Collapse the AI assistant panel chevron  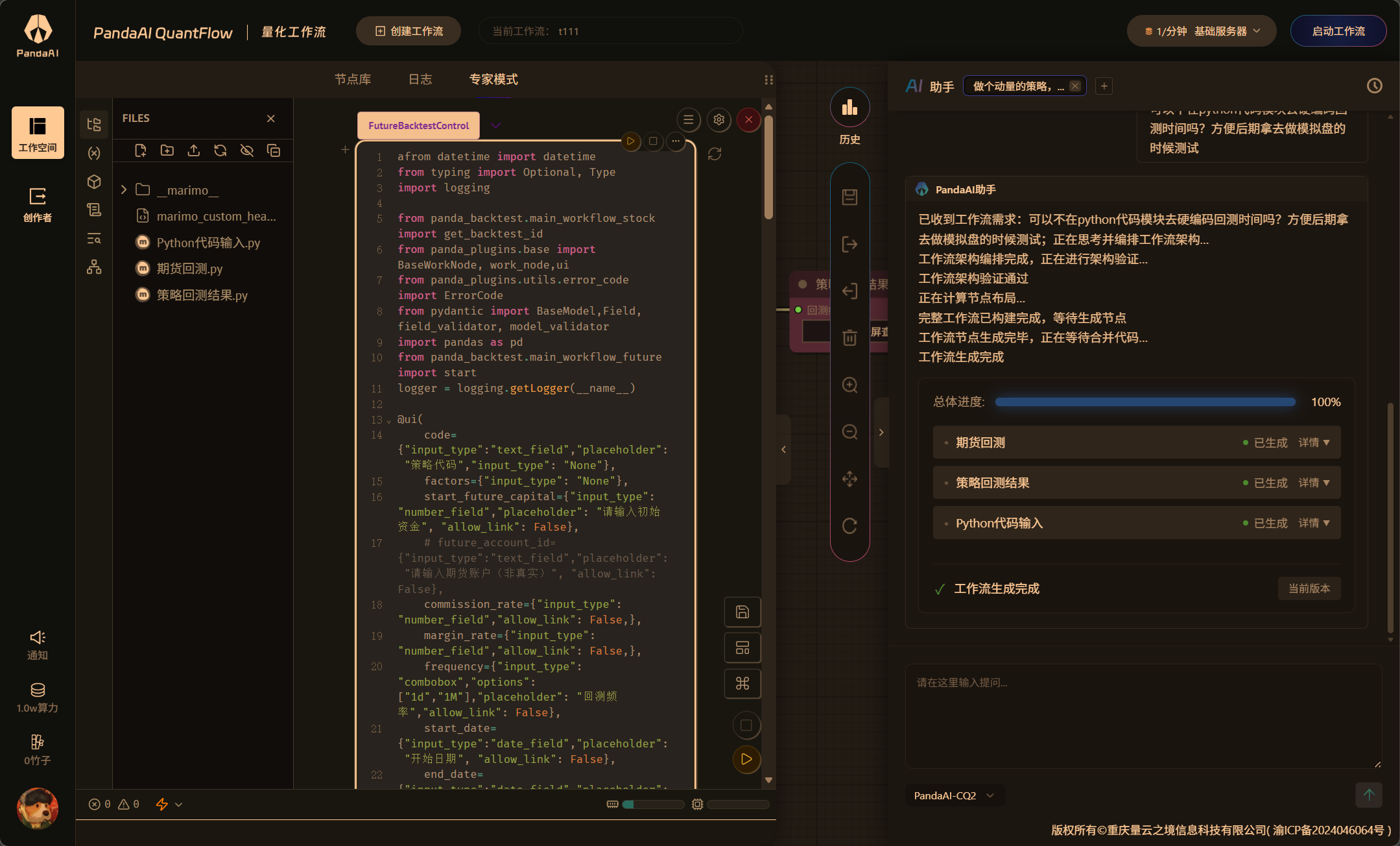click(881, 432)
